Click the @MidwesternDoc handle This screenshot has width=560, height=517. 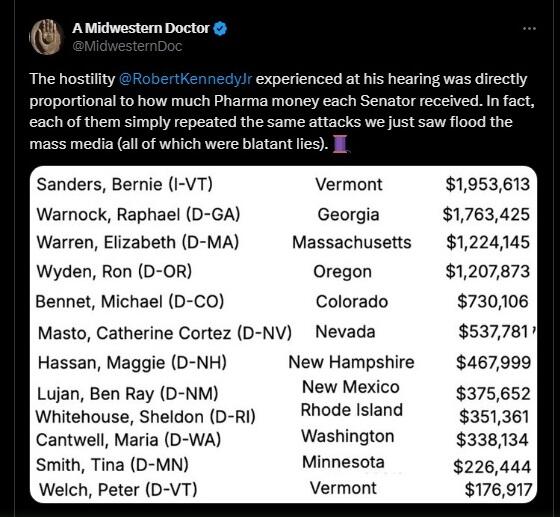(x=127, y=46)
